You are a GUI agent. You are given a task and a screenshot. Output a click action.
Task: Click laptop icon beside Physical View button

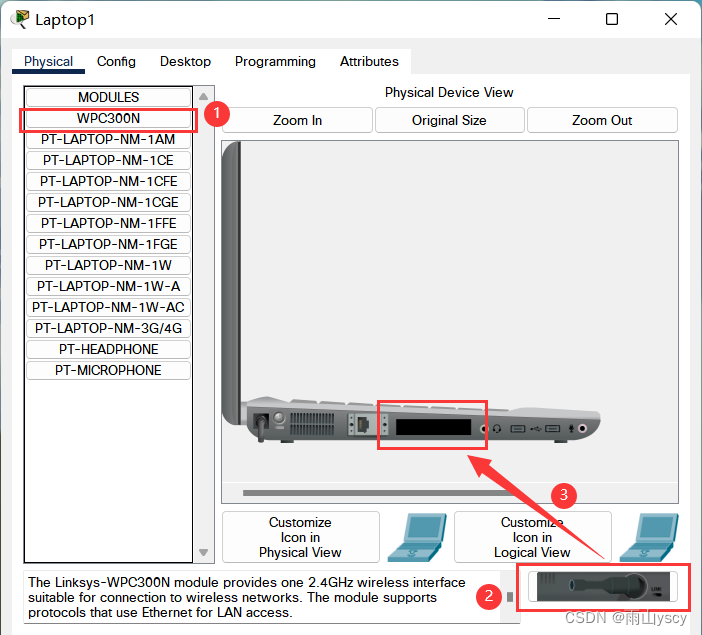tap(417, 537)
